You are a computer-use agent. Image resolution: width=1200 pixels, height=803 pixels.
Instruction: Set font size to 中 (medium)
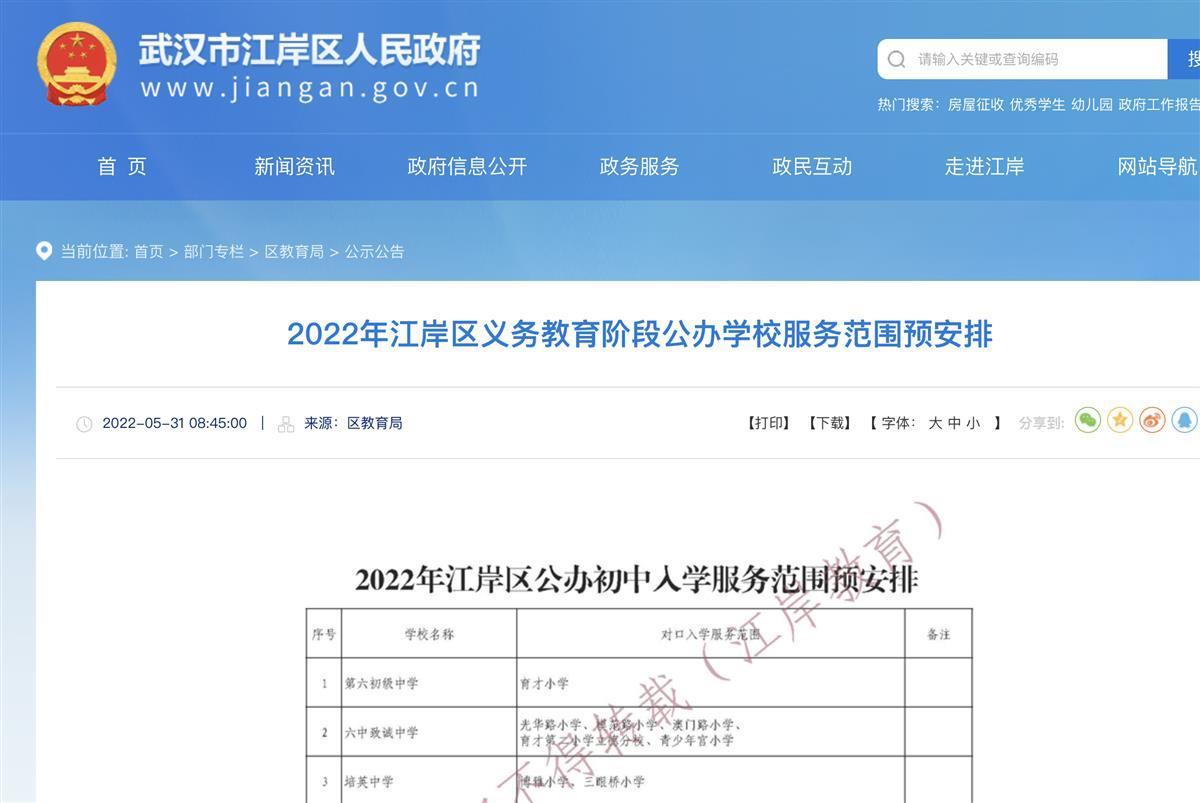coord(954,423)
